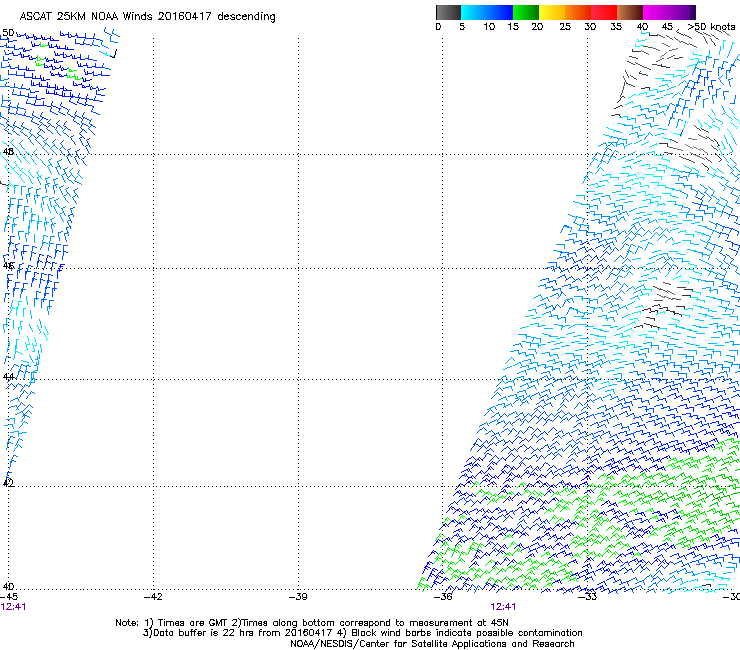The height and width of the screenshot is (650, 740).
Task: Click the '50' latitude label on left axis
Action: [x=8, y=33]
